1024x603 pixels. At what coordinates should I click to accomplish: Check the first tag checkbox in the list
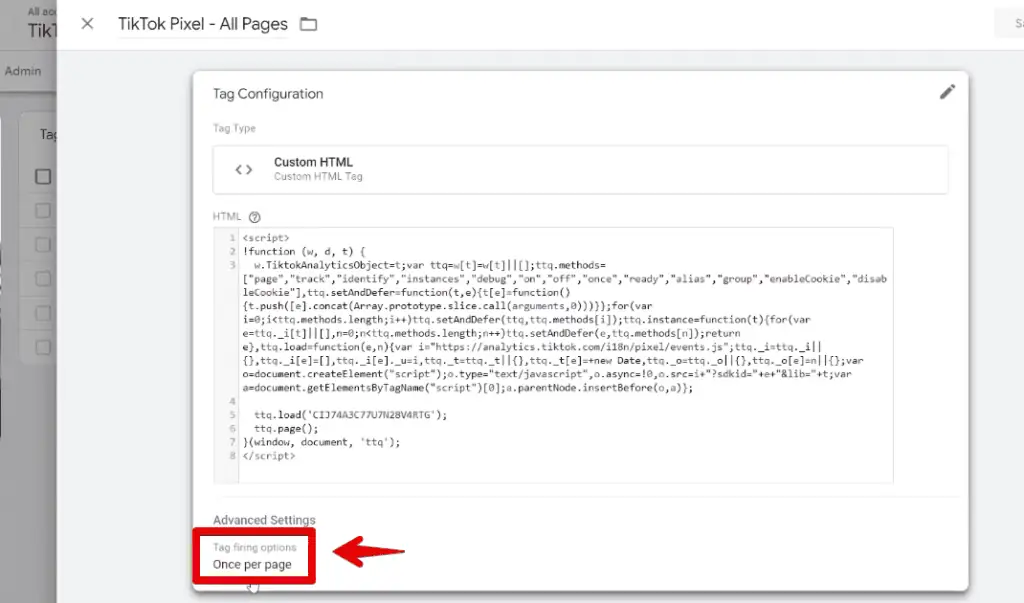tap(42, 211)
